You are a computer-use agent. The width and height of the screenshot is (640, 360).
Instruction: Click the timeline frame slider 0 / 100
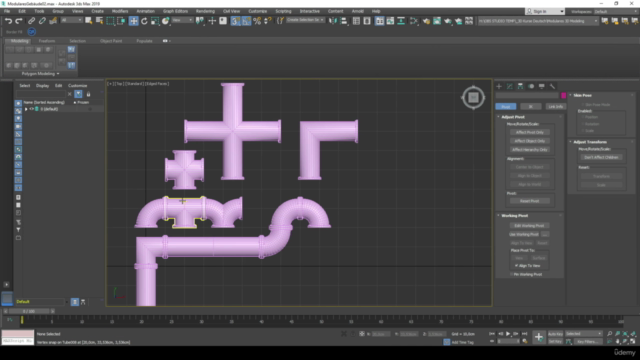(29, 311)
